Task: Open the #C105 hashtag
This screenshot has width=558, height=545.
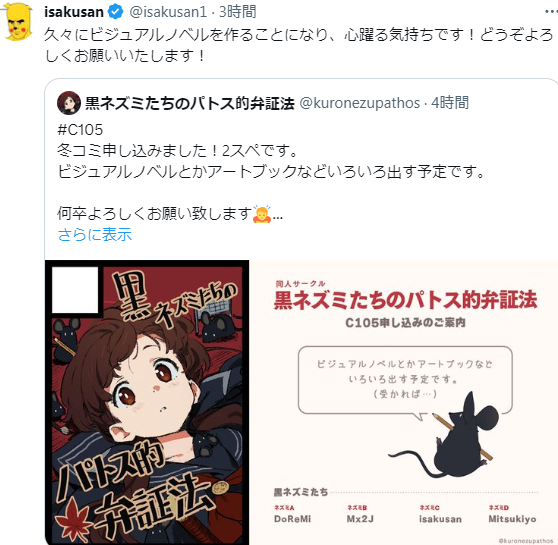Action: (80, 130)
